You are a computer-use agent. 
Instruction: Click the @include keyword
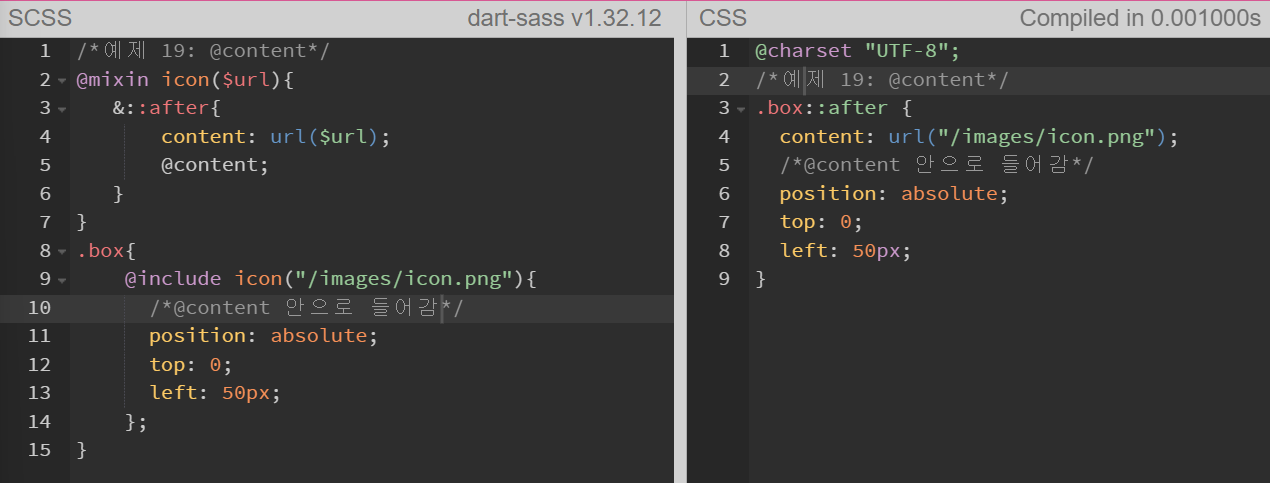pyautogui.click(x=173, y=279)
